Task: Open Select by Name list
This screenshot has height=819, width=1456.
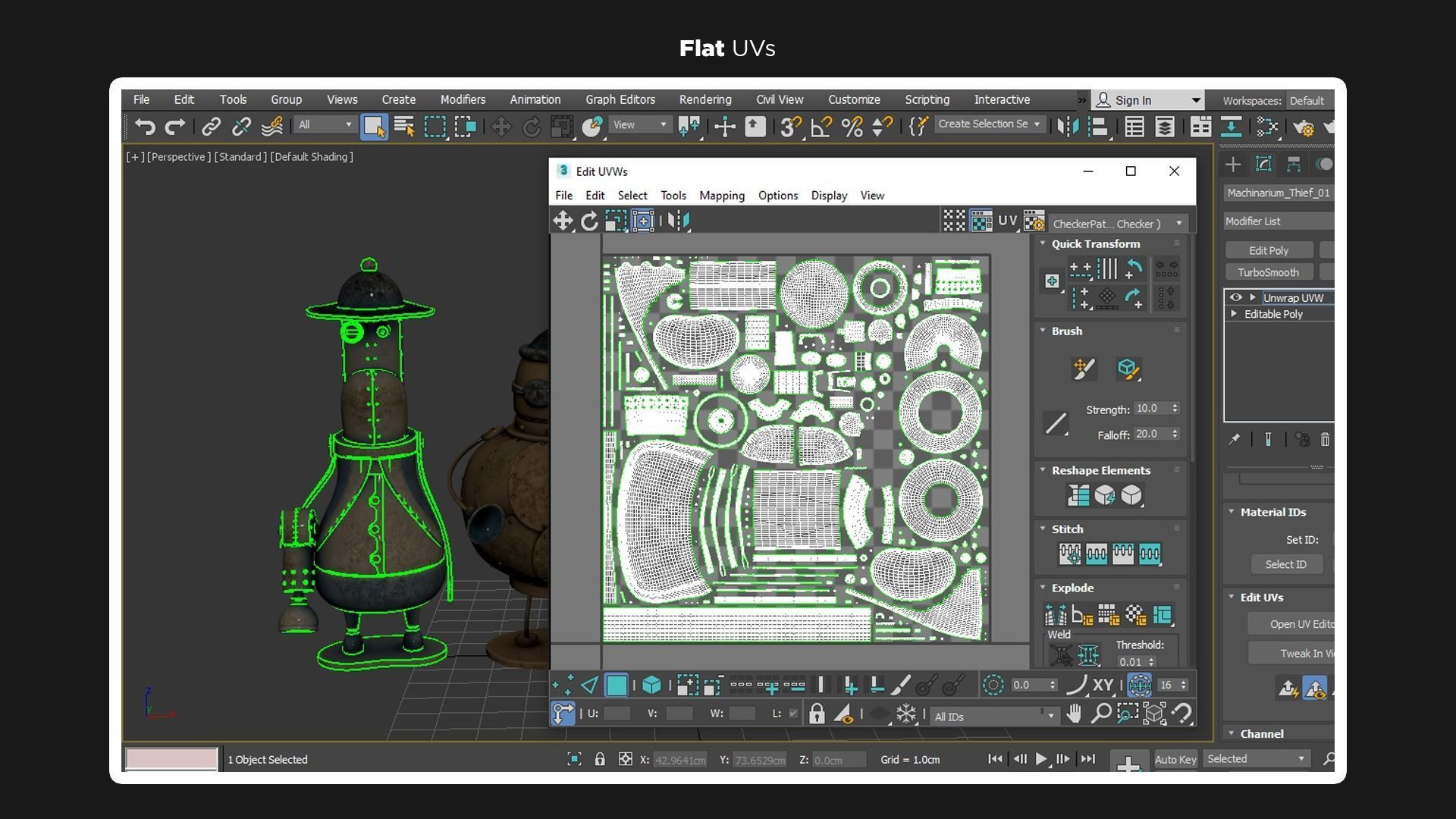Action: coord(404,127)
